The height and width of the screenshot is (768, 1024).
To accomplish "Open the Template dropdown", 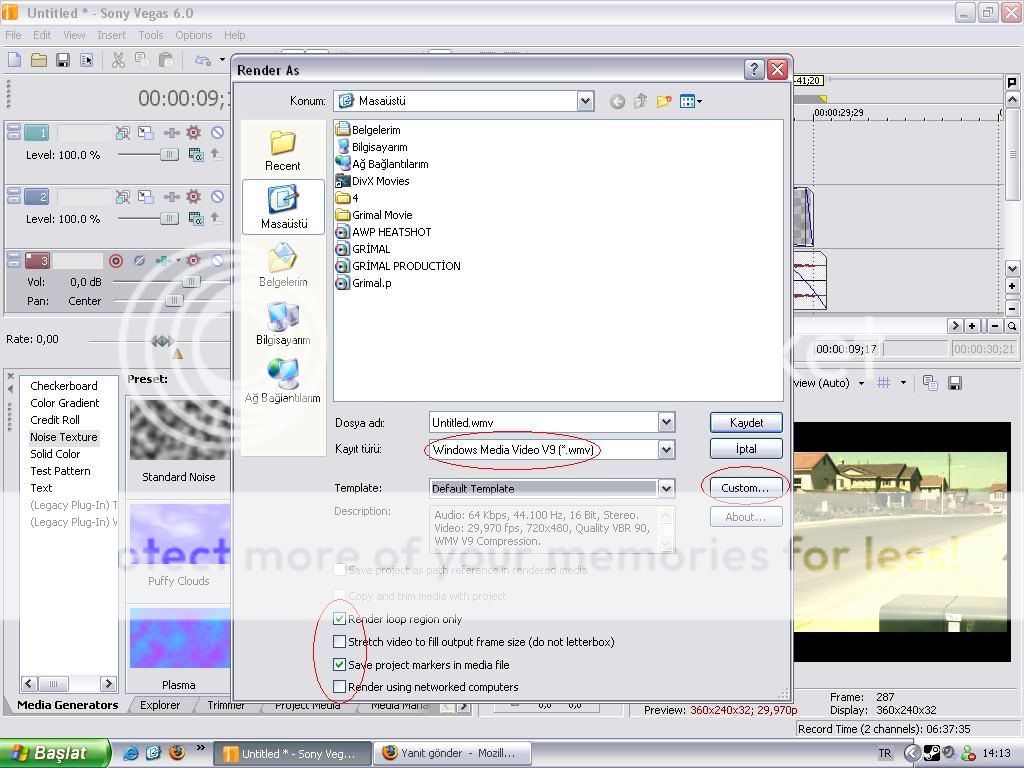I will pyautogui.click(x=666, y=488).
